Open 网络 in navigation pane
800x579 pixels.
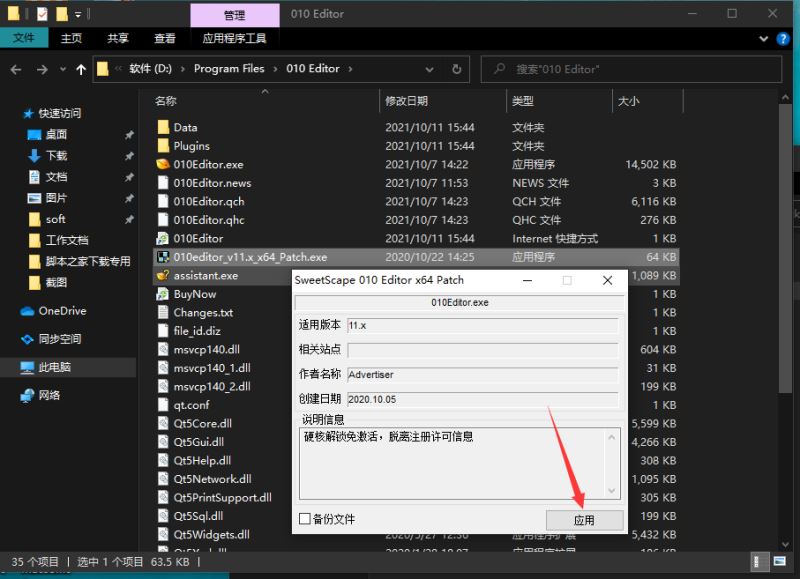pos(49,395)
